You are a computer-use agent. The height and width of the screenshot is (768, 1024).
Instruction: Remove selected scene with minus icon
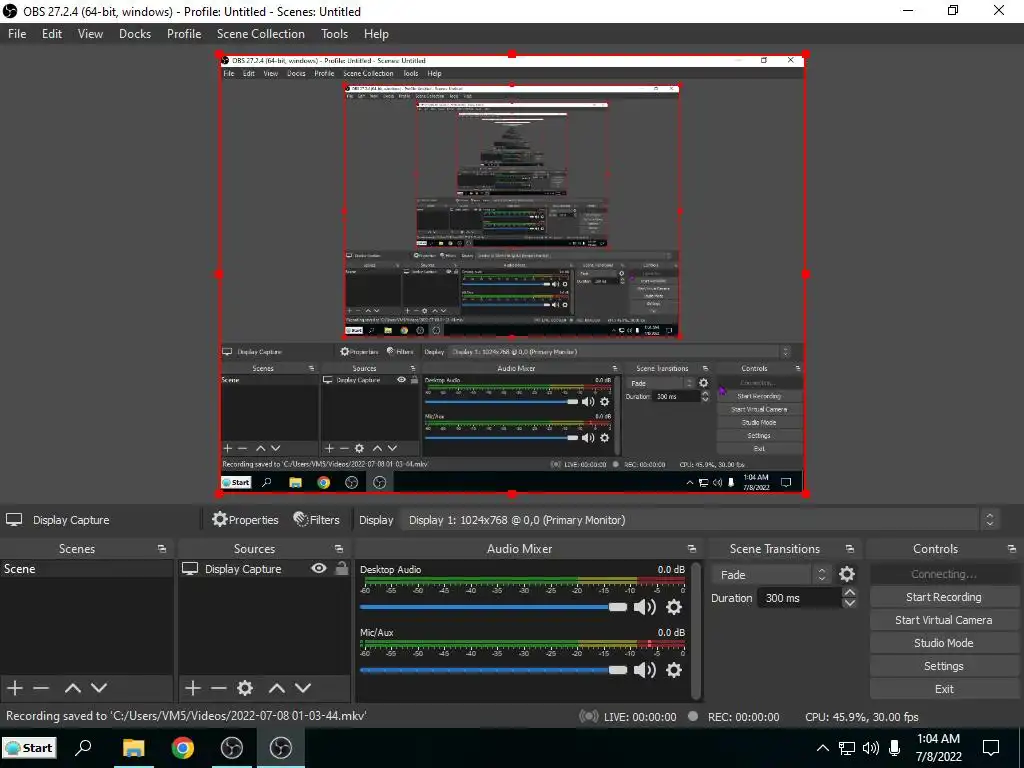click(41, 688)
